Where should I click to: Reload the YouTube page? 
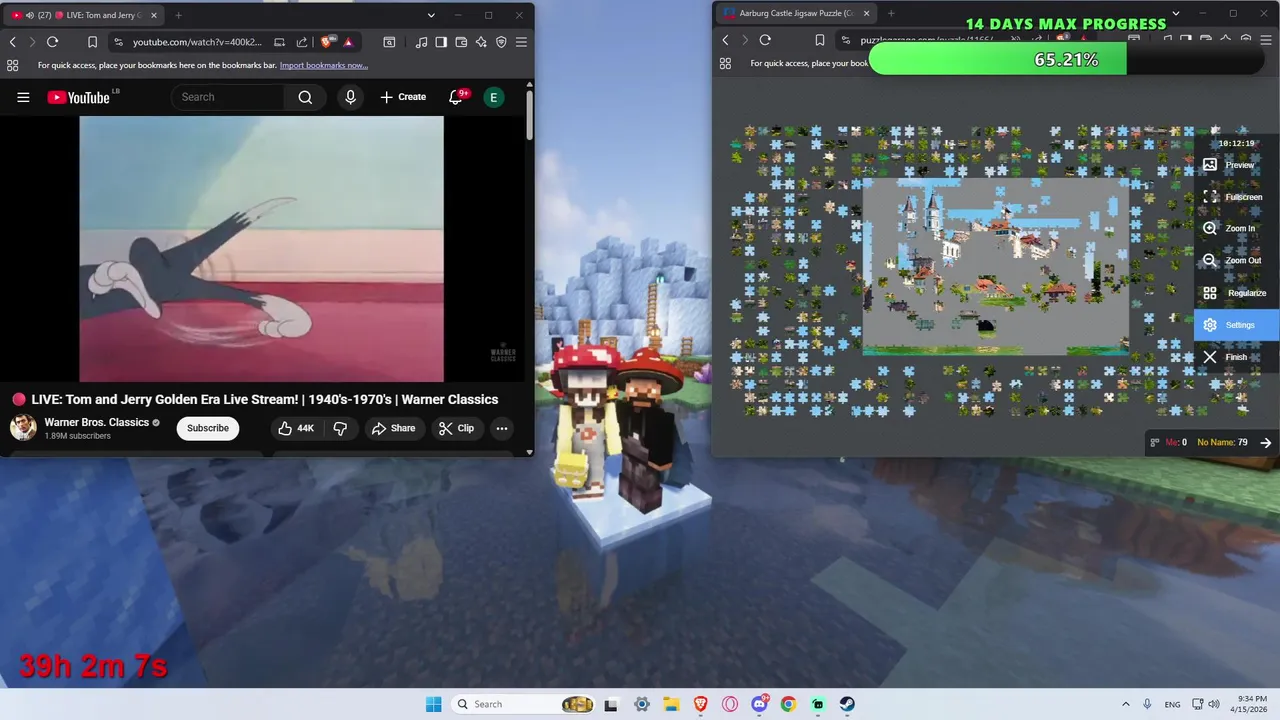pyautogui.click(x=52, y=42)
